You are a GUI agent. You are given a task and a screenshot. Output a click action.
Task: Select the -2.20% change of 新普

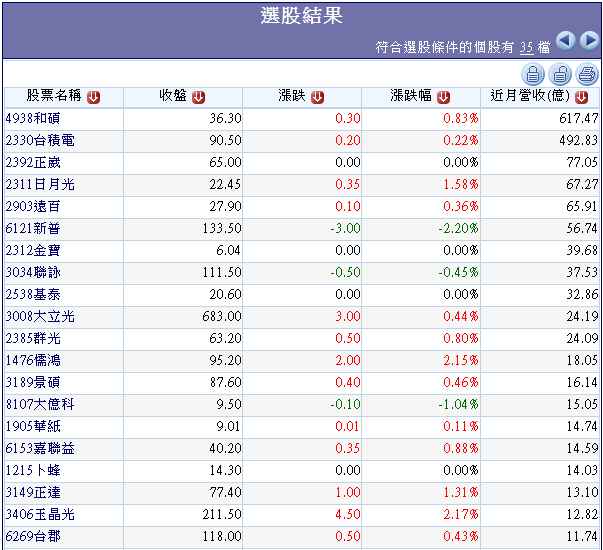click(458, 228)
